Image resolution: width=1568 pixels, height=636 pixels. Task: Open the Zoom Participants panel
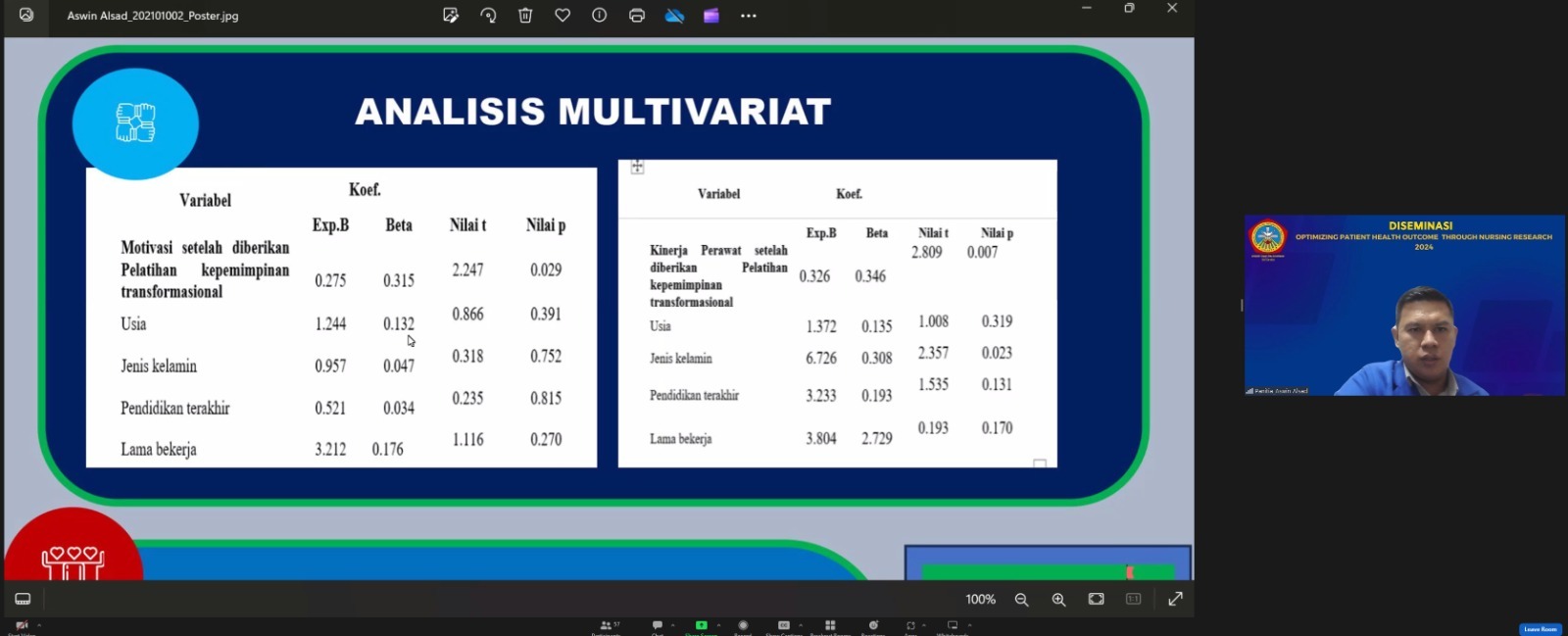[608, 626]
